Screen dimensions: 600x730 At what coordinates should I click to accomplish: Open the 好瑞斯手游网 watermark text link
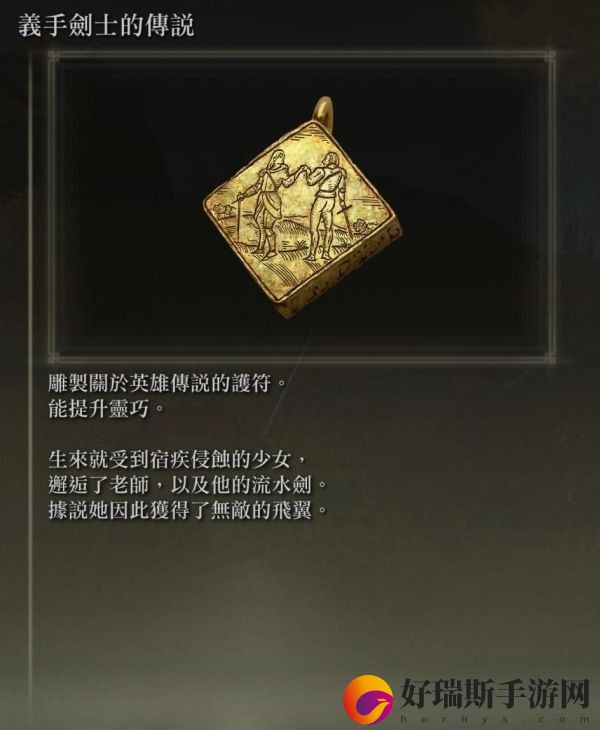(495, 694)
